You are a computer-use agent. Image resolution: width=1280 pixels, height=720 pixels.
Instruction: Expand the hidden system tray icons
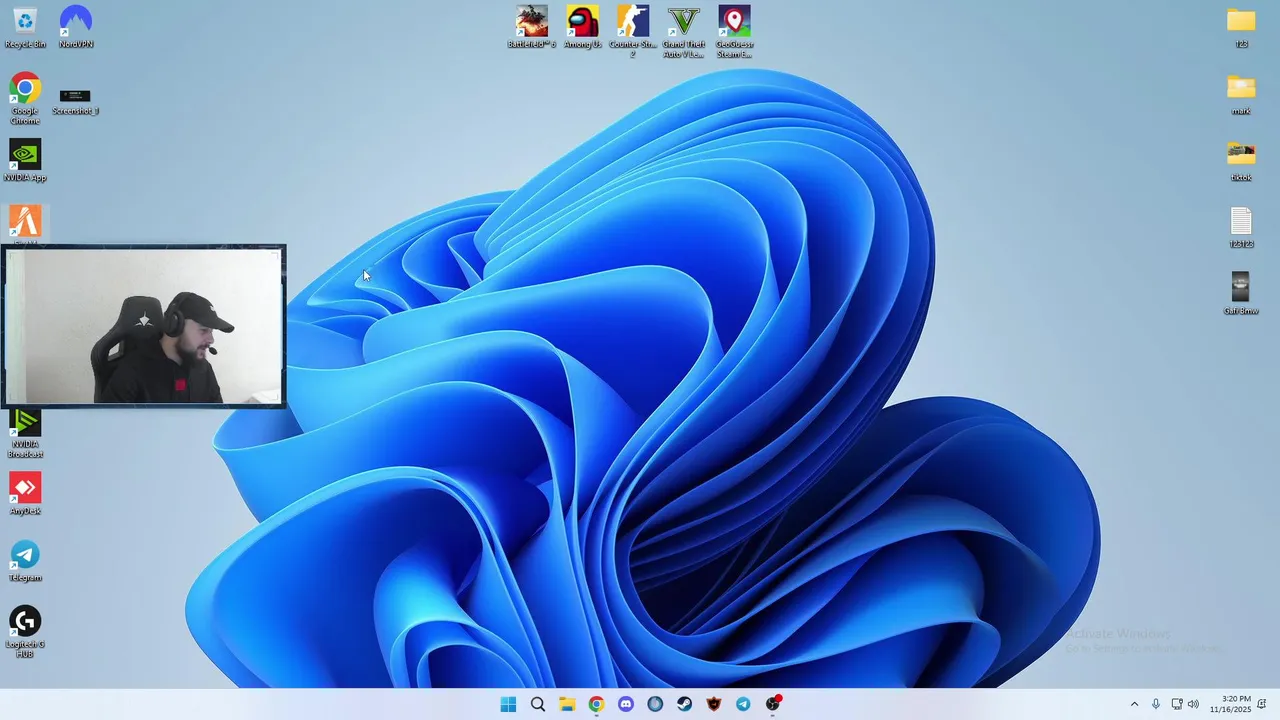(1134, 704)
